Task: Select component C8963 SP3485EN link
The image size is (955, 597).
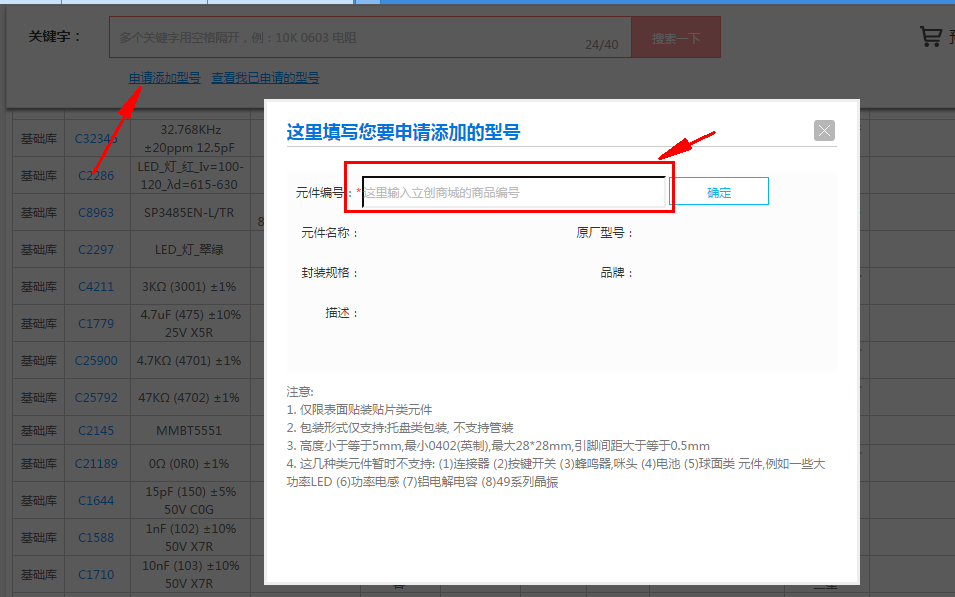Action: [x=97, y=212]
